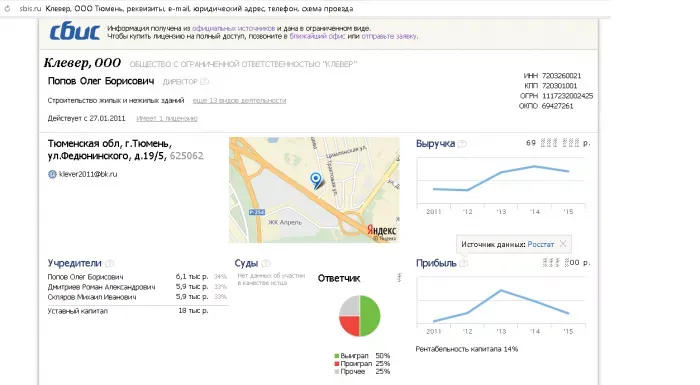The image size is (700, 385).
Task: Click the ОКПО value 69427261
Action: pos(558,106)
